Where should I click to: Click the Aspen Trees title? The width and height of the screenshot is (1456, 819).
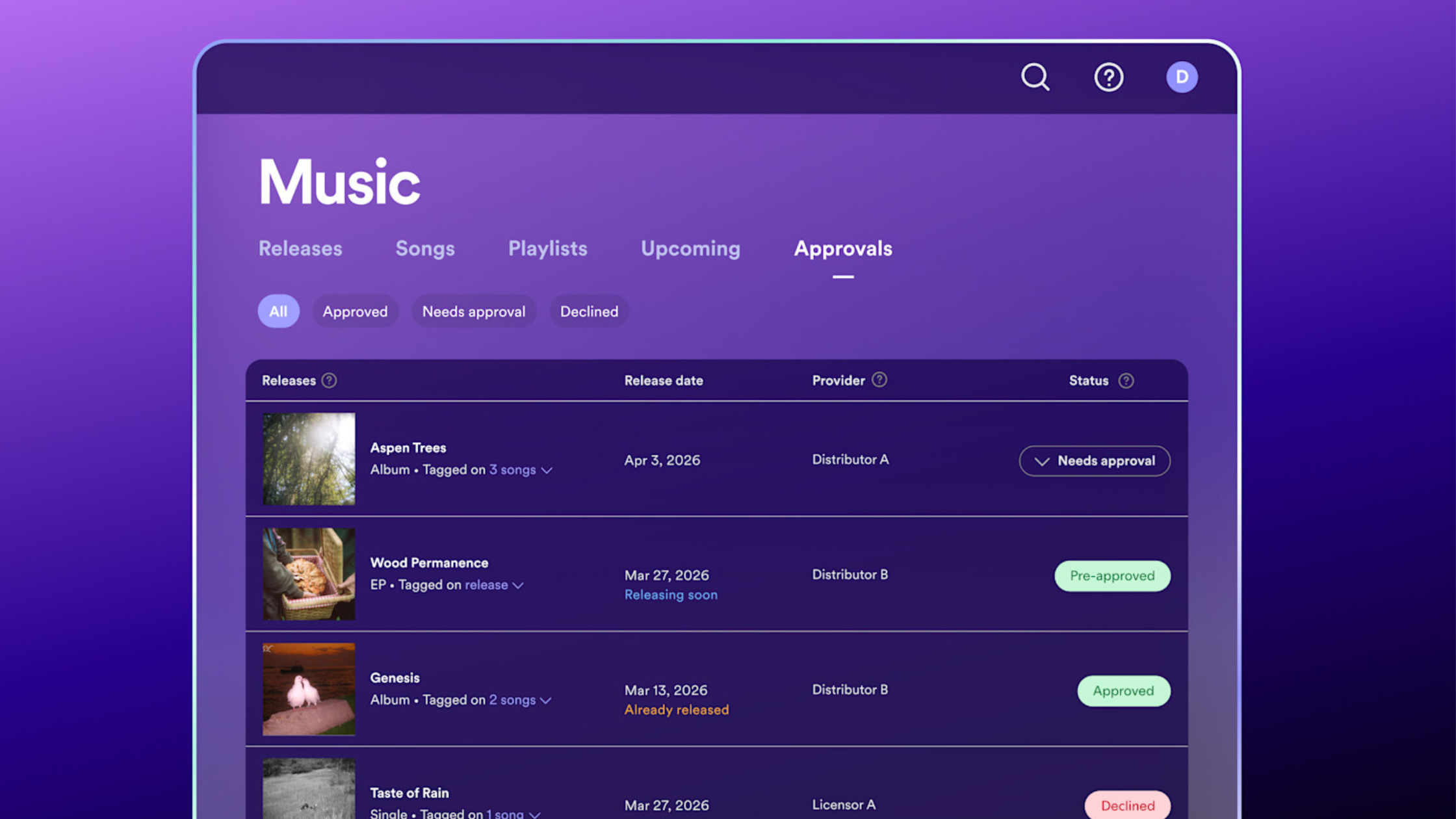pyautogui.click(x=408, y=448)
